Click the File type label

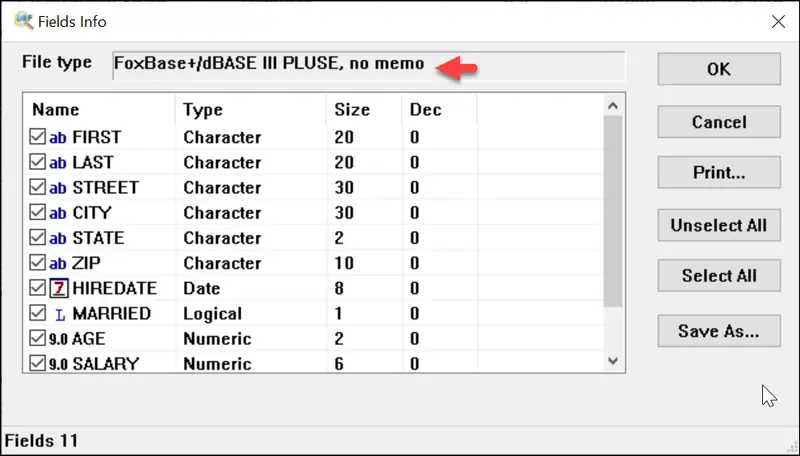(57, 62)
